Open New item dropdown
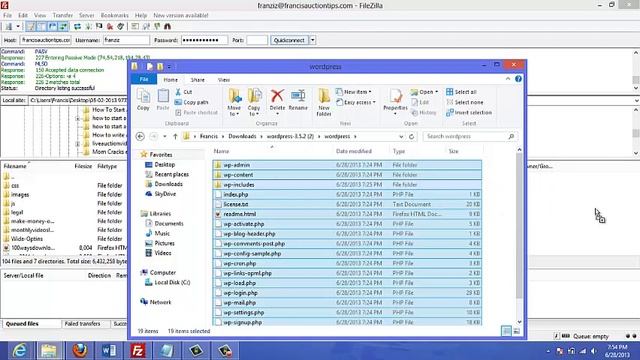Image resolution: width=640 pixels, height=360 pixels. coord(354,92)
